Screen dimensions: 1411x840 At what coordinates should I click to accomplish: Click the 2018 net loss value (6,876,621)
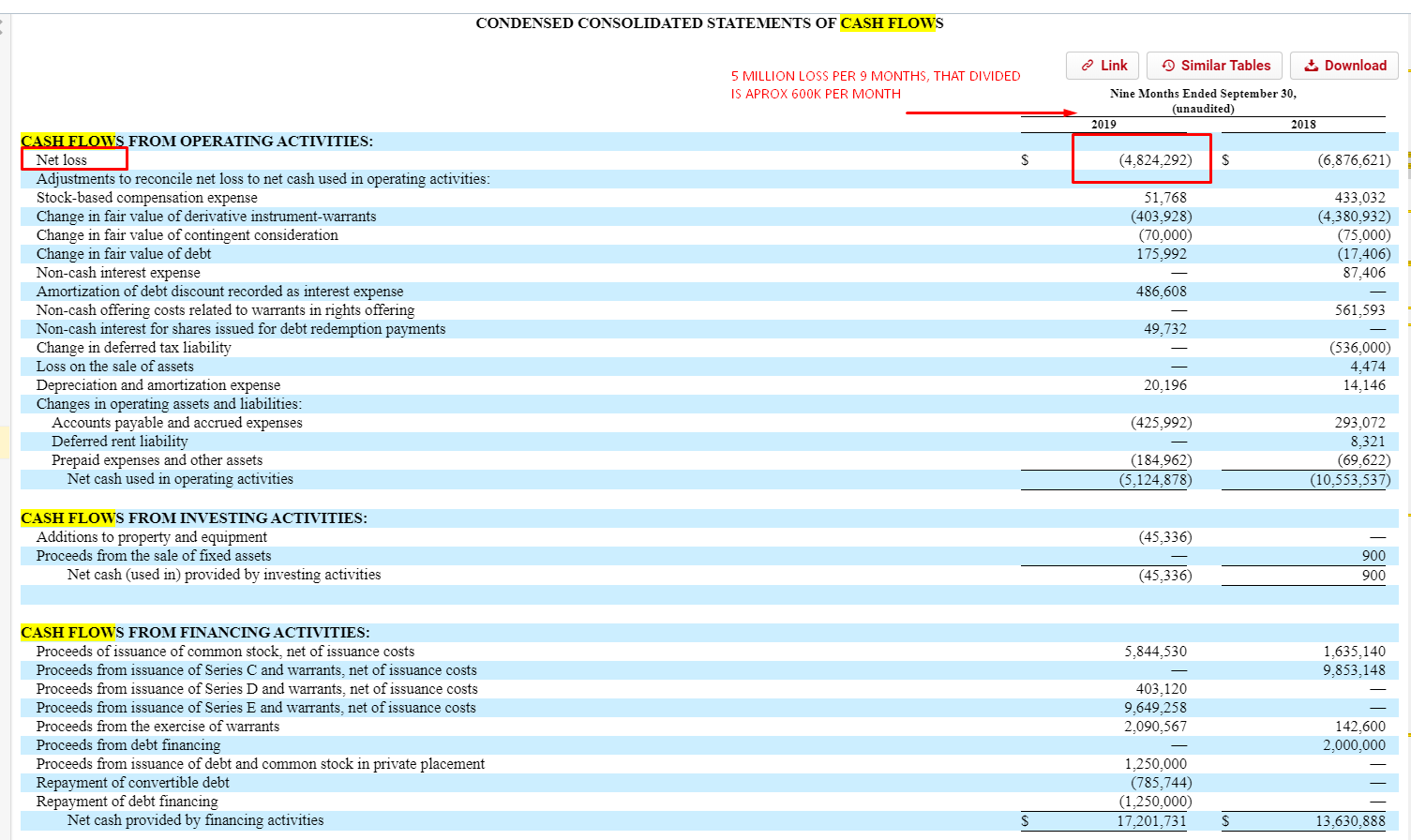(1353, 160)
